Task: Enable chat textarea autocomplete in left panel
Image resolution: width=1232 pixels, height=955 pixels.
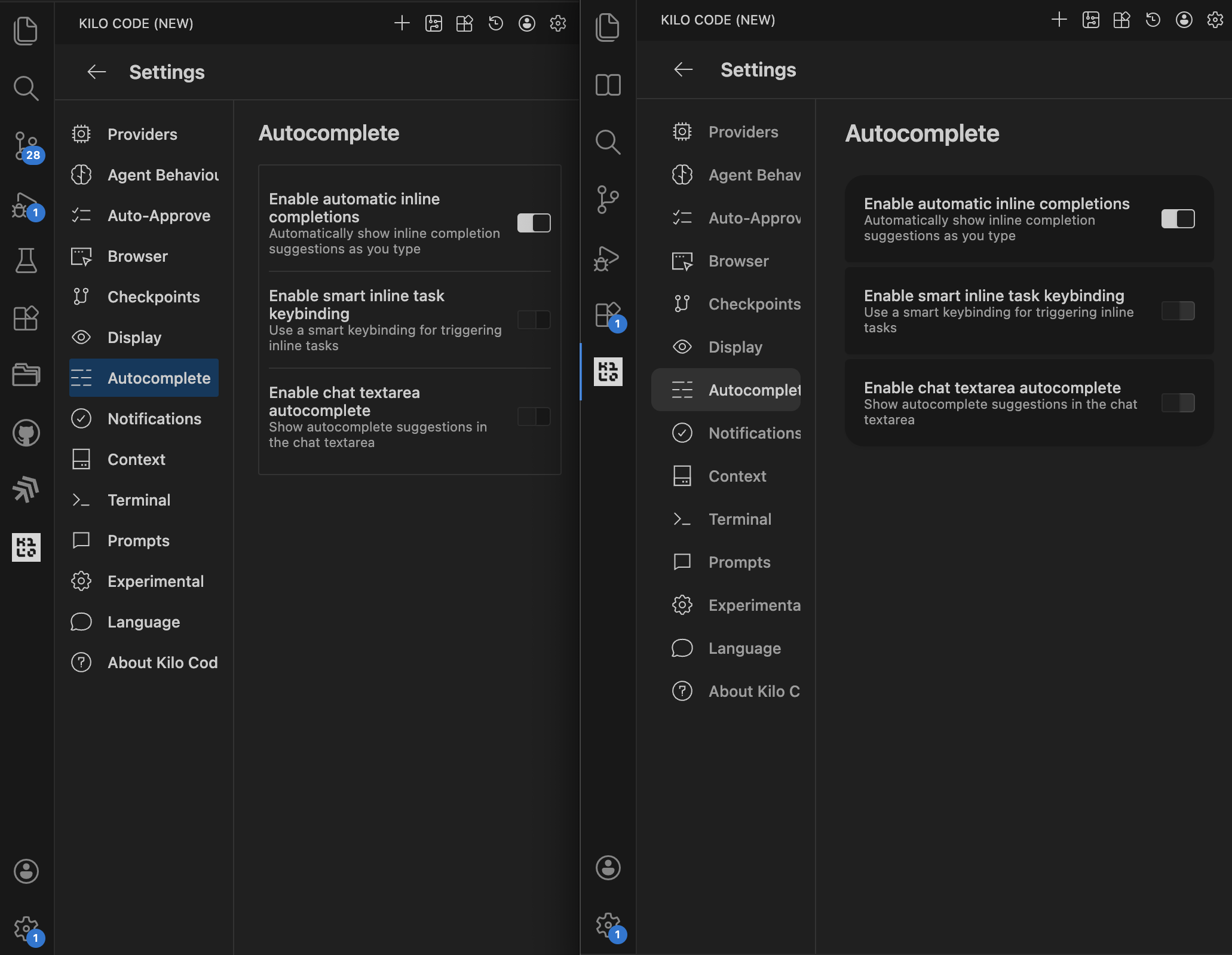Action: point(534,417)
